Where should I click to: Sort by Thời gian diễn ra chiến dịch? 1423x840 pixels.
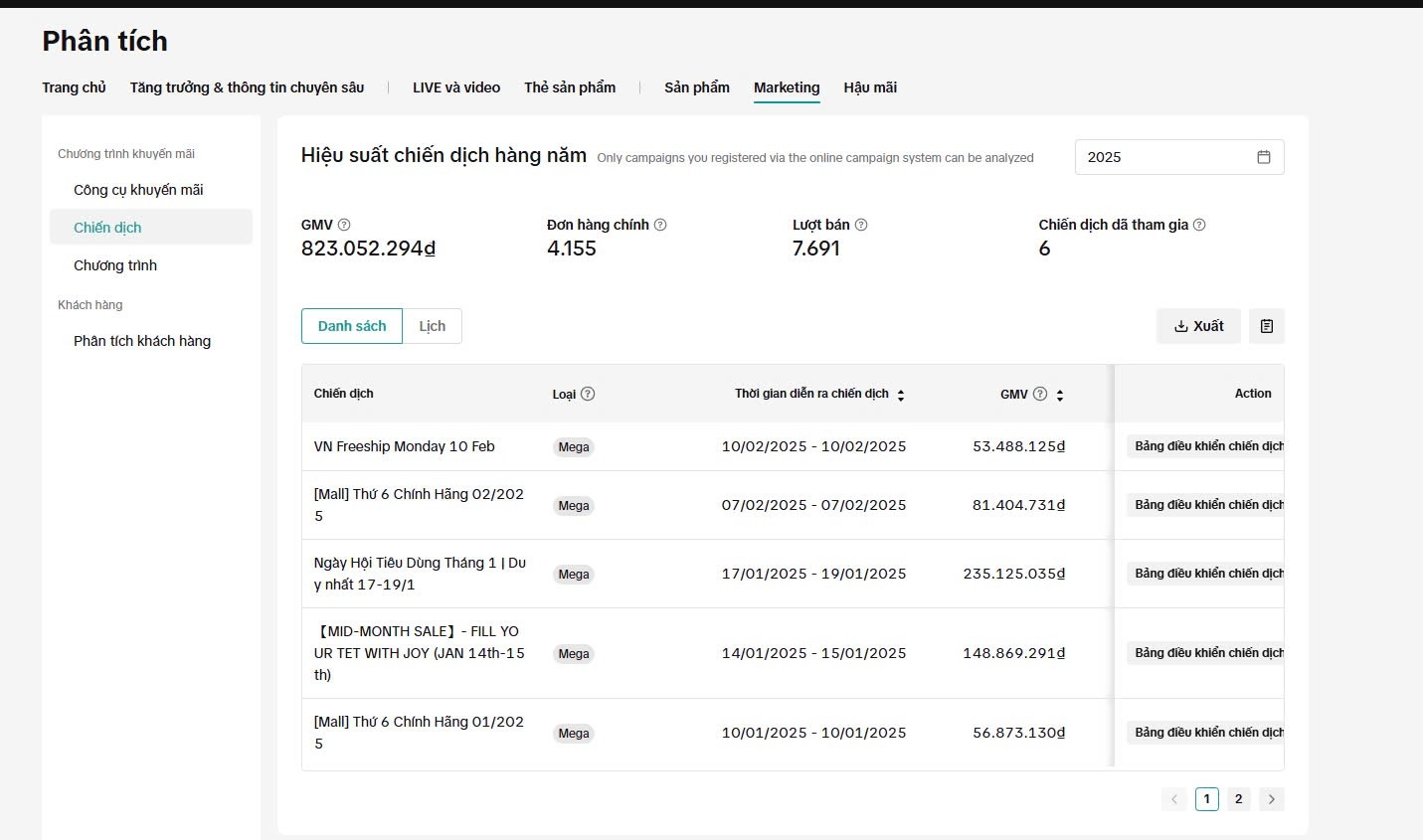pyautogui.click(x=901, y=395)
